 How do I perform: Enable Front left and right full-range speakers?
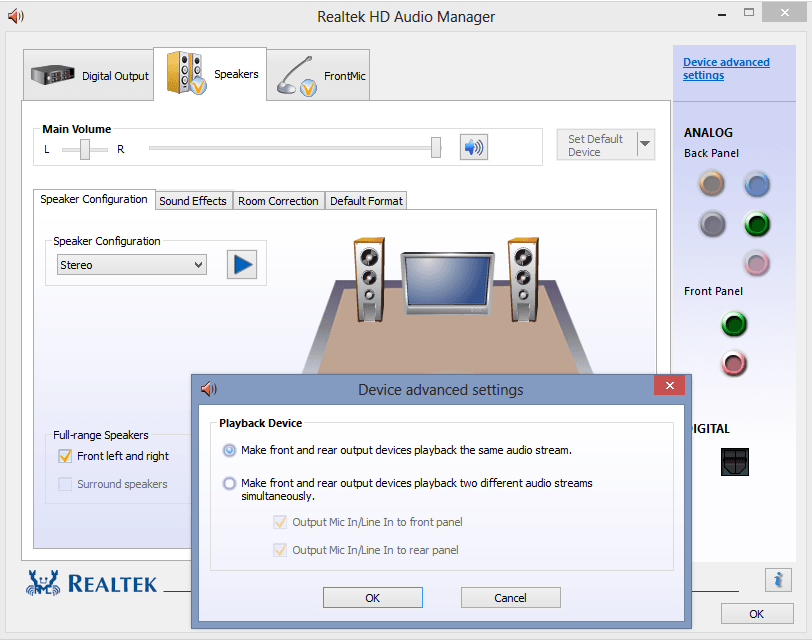(x=65, y=456)
